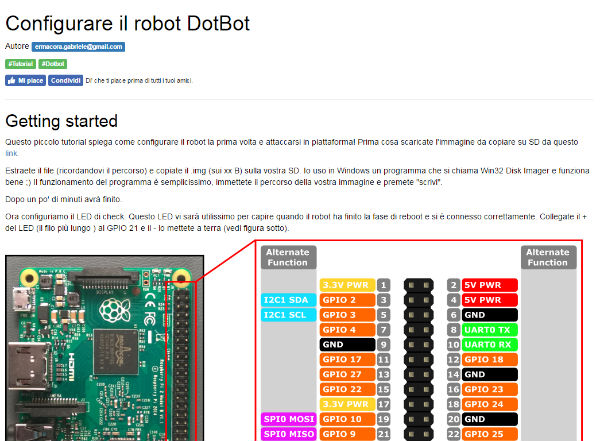Image resolution: width=600 pixels, height=441 pixels.
Task: Click the author email badge
Action: tap(78, 47)
